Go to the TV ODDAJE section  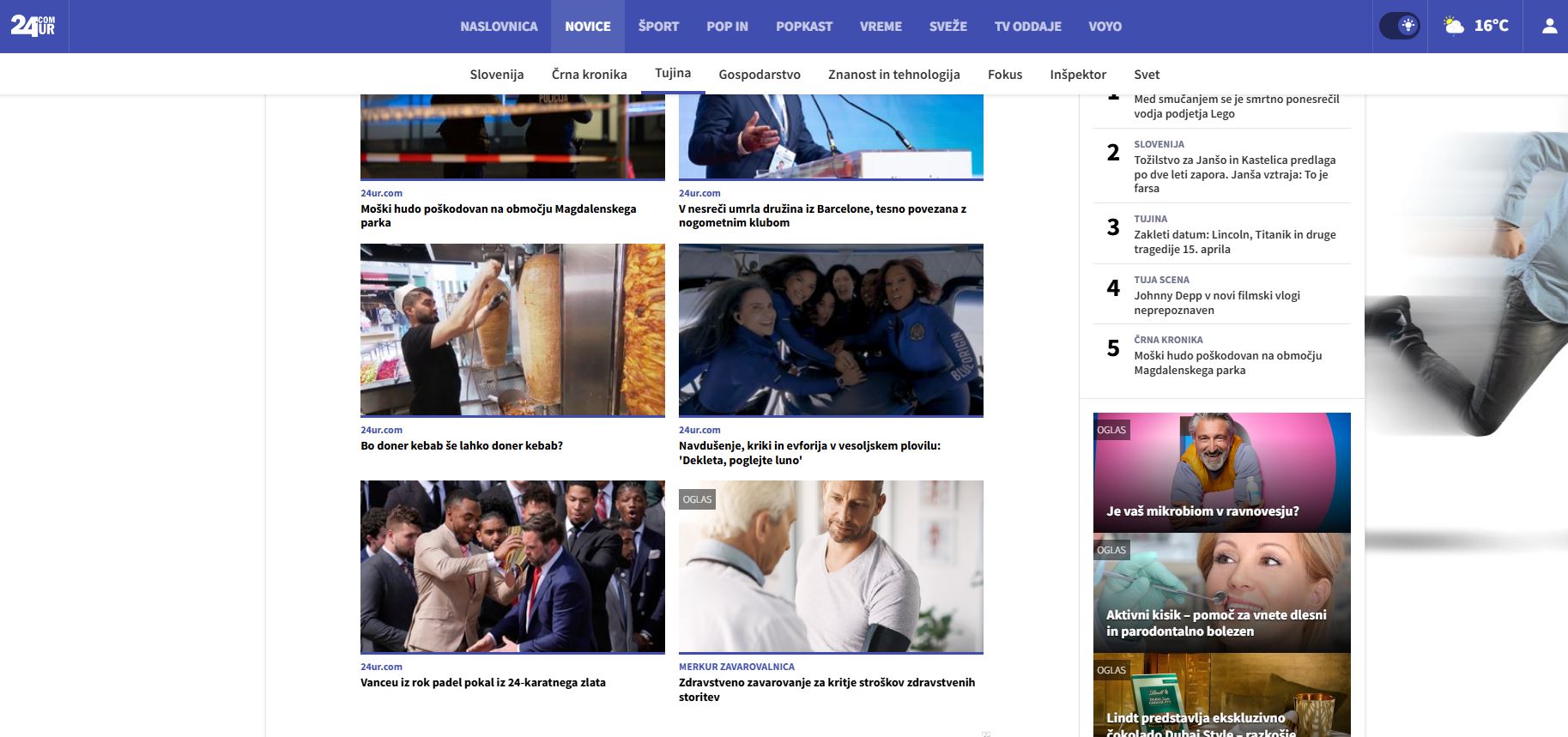point(1027,27)
